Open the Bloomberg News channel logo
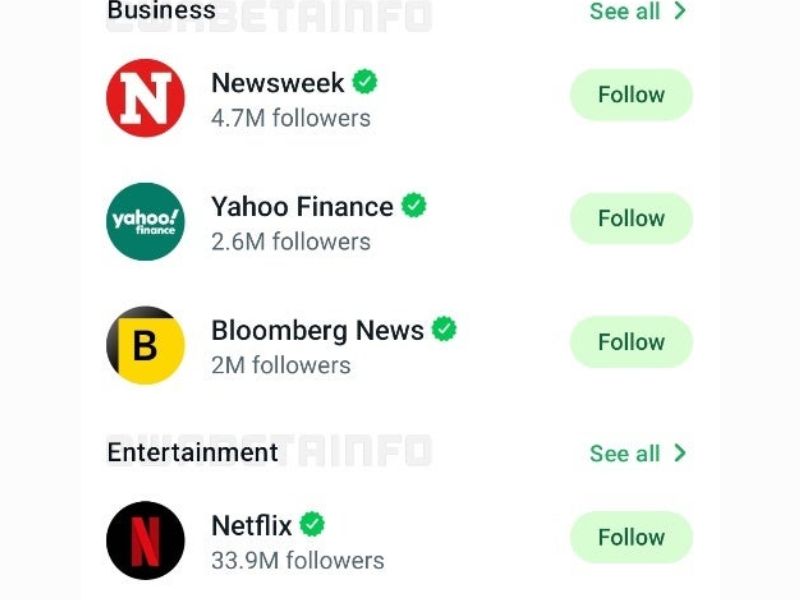800x600 pixels. 145,345
